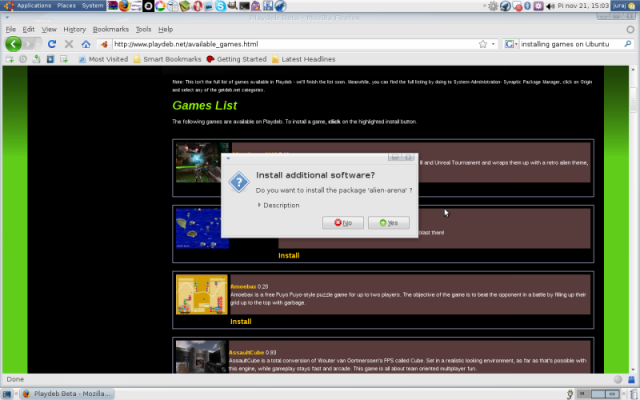640x400 pixels.
Task: Open the search engine selector dropdown
Action: [511, 44]
